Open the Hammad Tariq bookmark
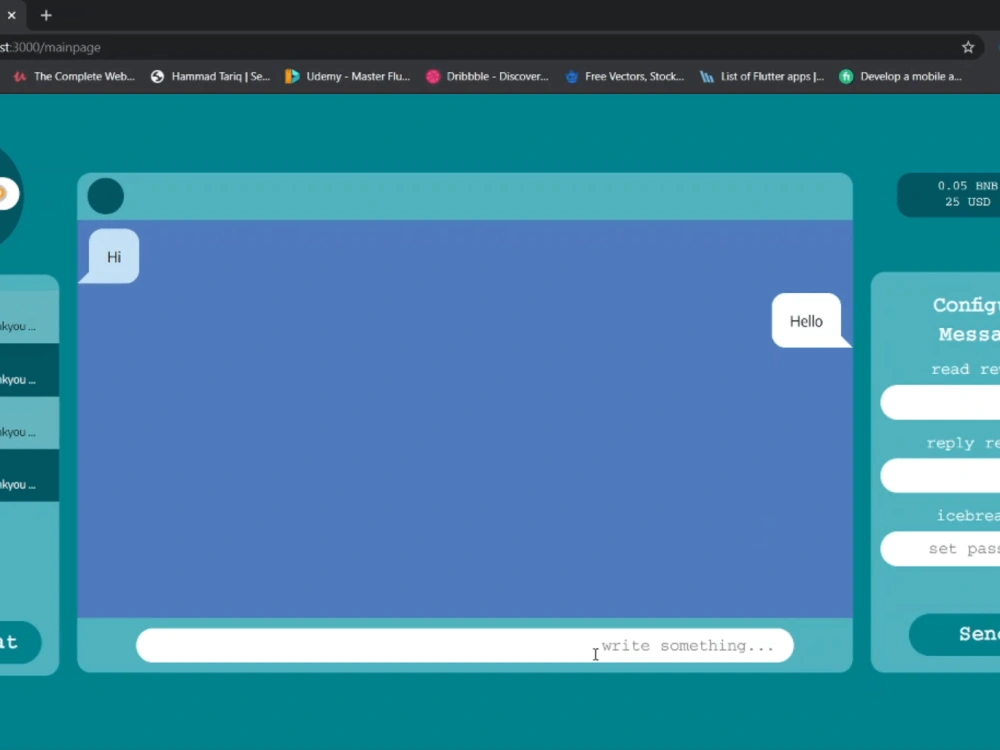Viewport: 1000px width, 750px height. (x=210, y=76)
